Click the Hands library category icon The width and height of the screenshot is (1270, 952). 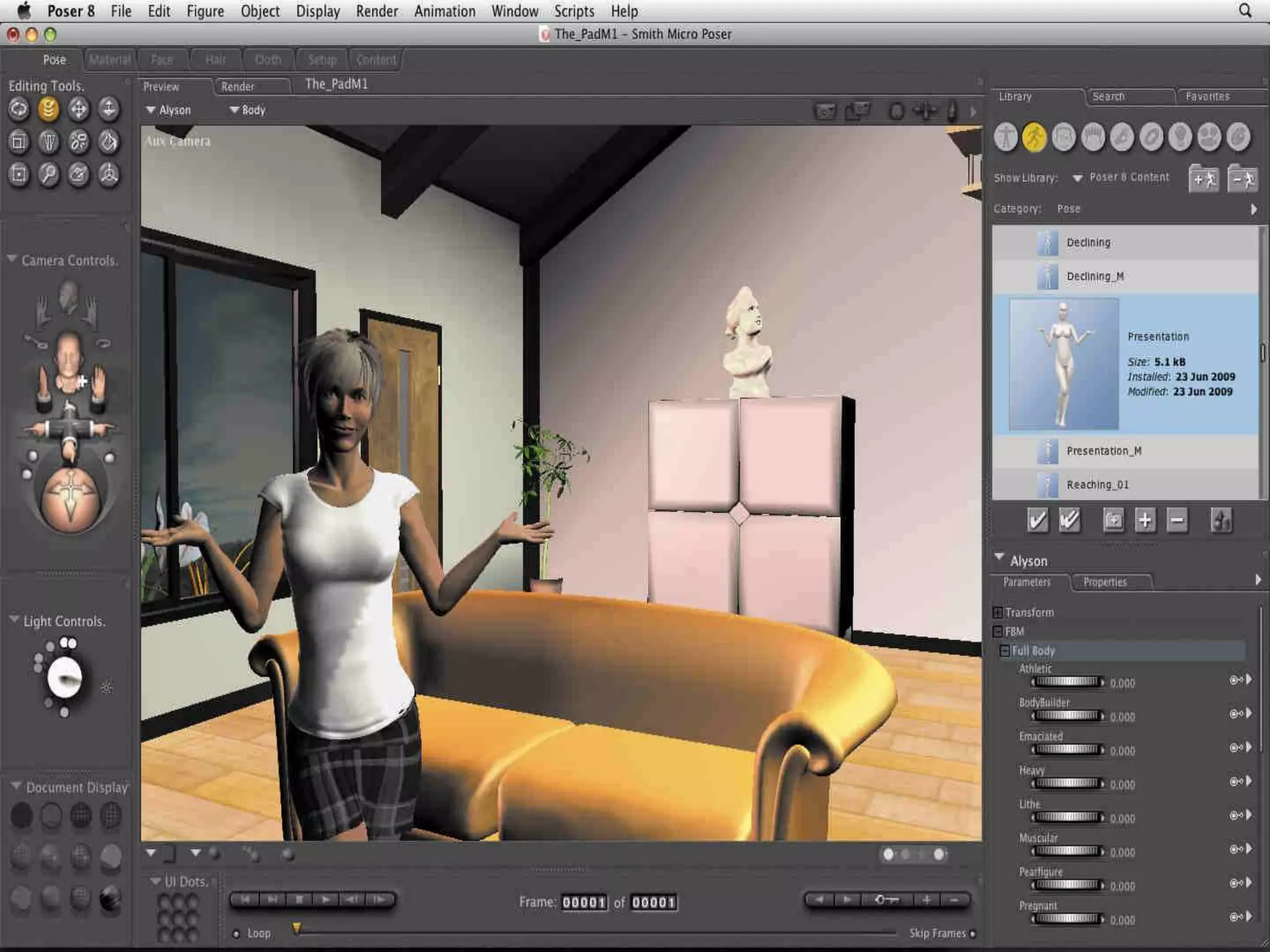[x=1093, y=137]
